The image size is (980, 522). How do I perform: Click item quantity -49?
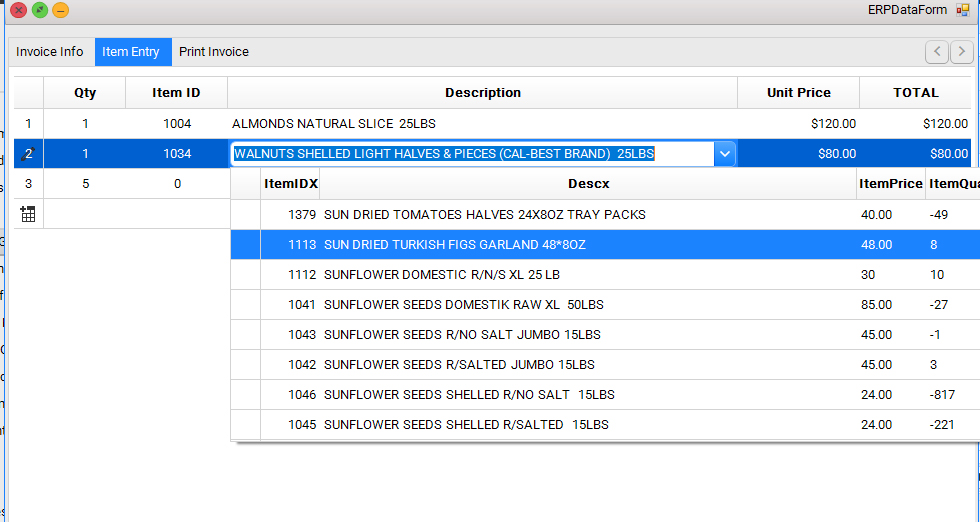[939, 214]
